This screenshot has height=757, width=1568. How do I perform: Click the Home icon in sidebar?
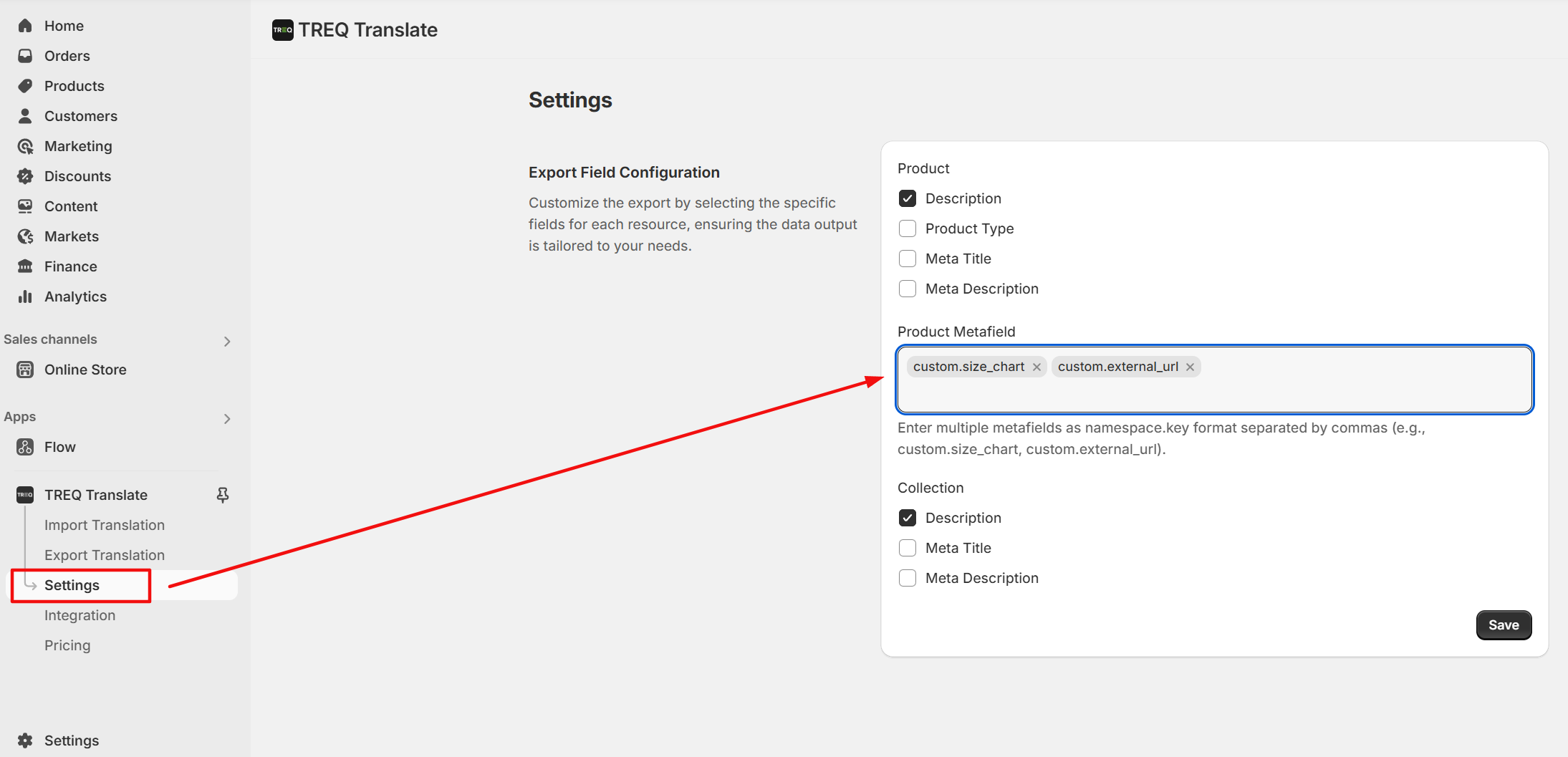25,26
